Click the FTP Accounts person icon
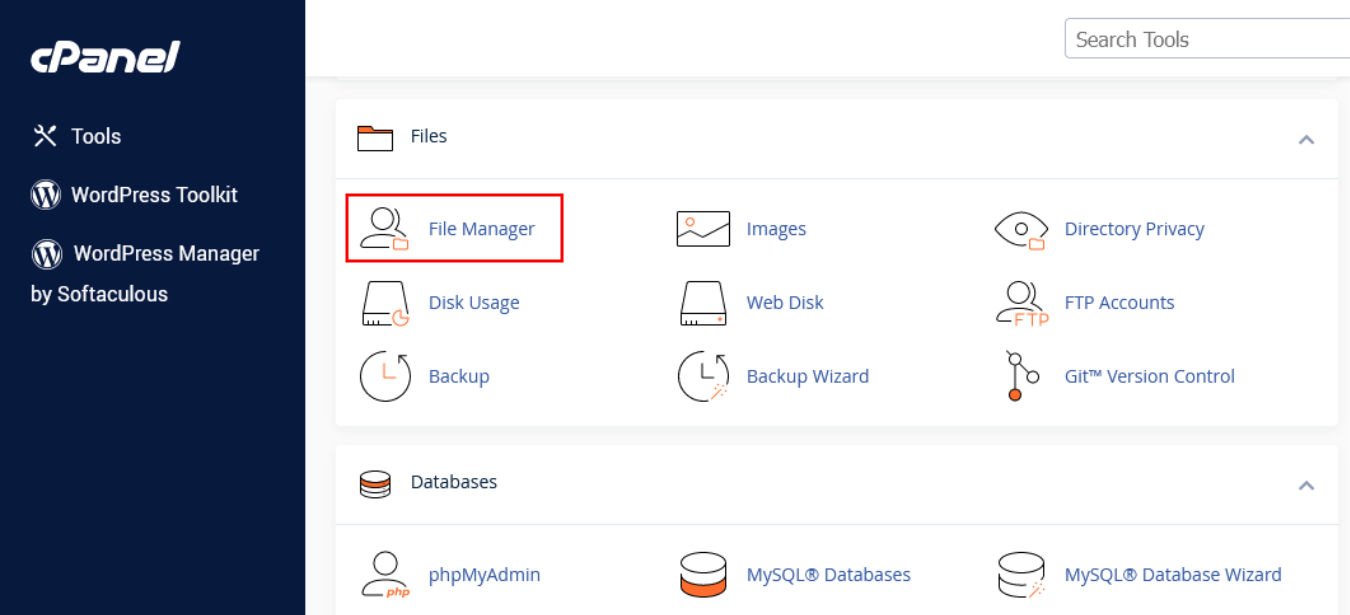 pyautogui.click(x=1021, y=303)
